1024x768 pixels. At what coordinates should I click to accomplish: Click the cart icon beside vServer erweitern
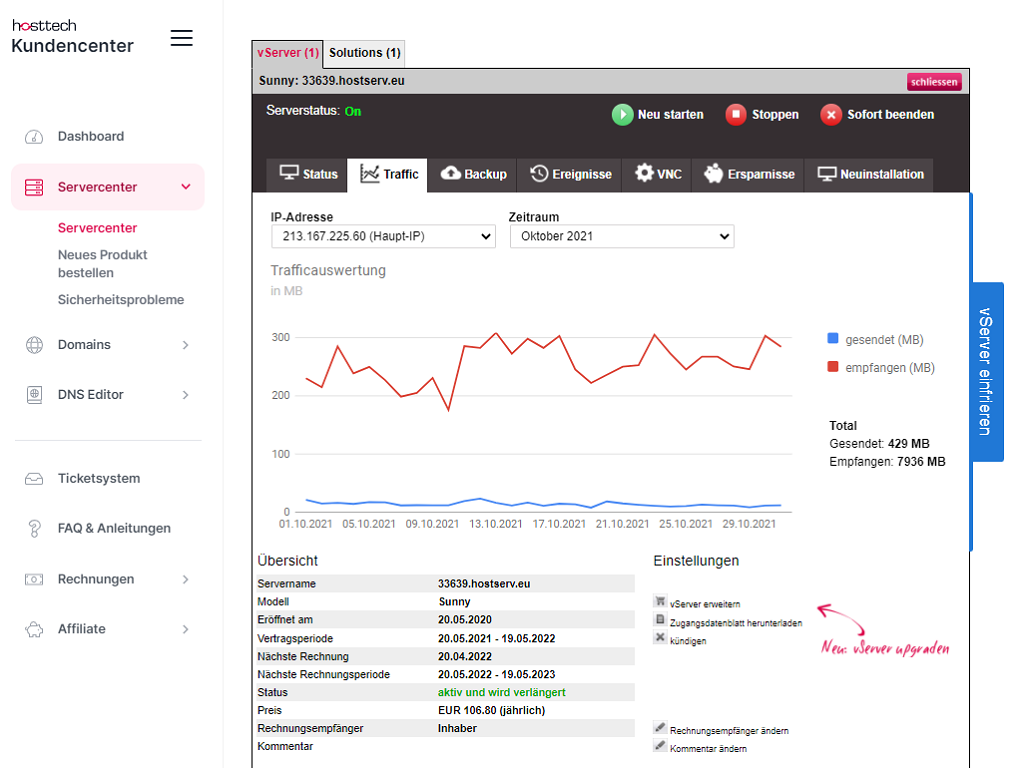pos(660,601)
